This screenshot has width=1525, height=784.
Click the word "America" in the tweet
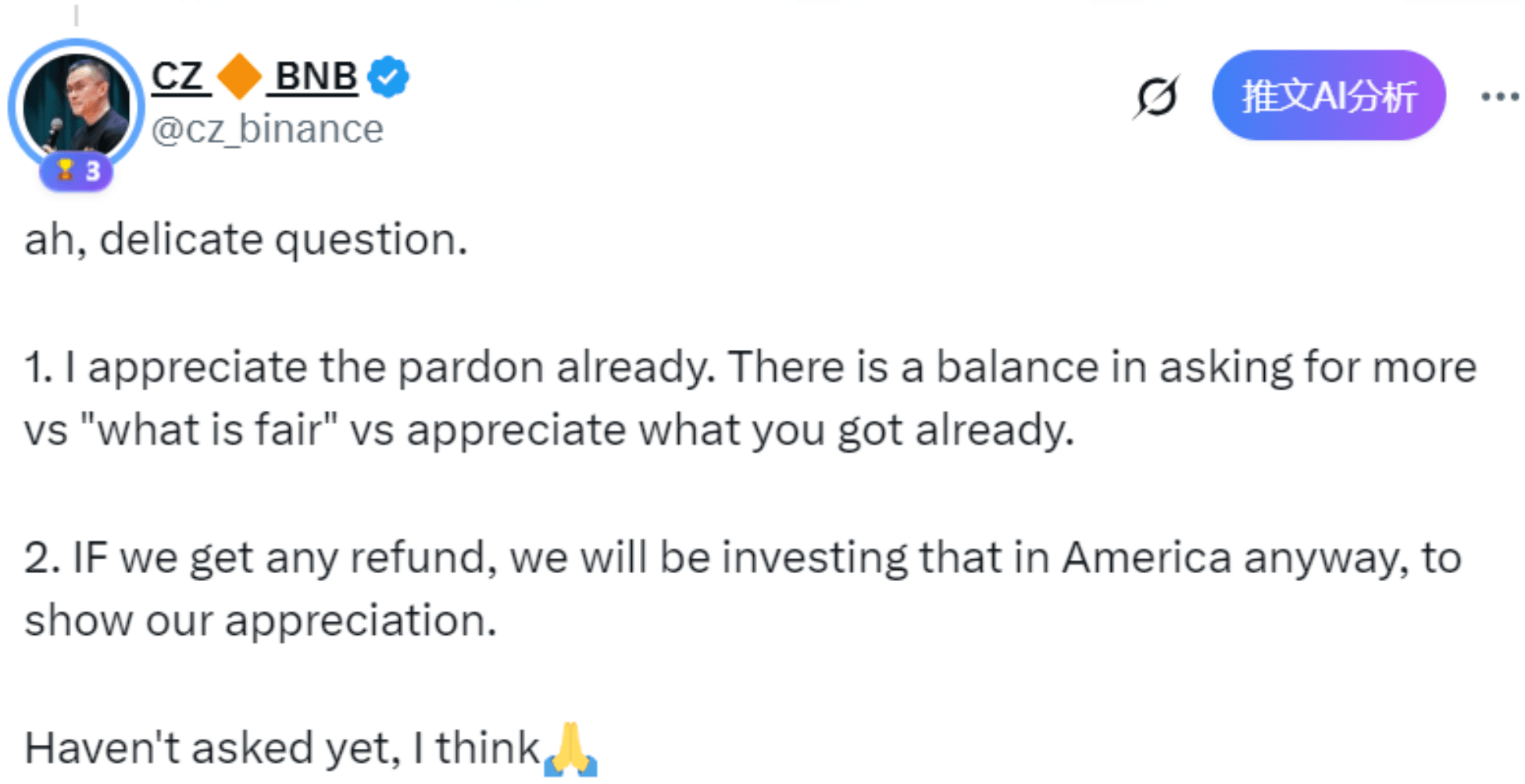point(1146,558)
